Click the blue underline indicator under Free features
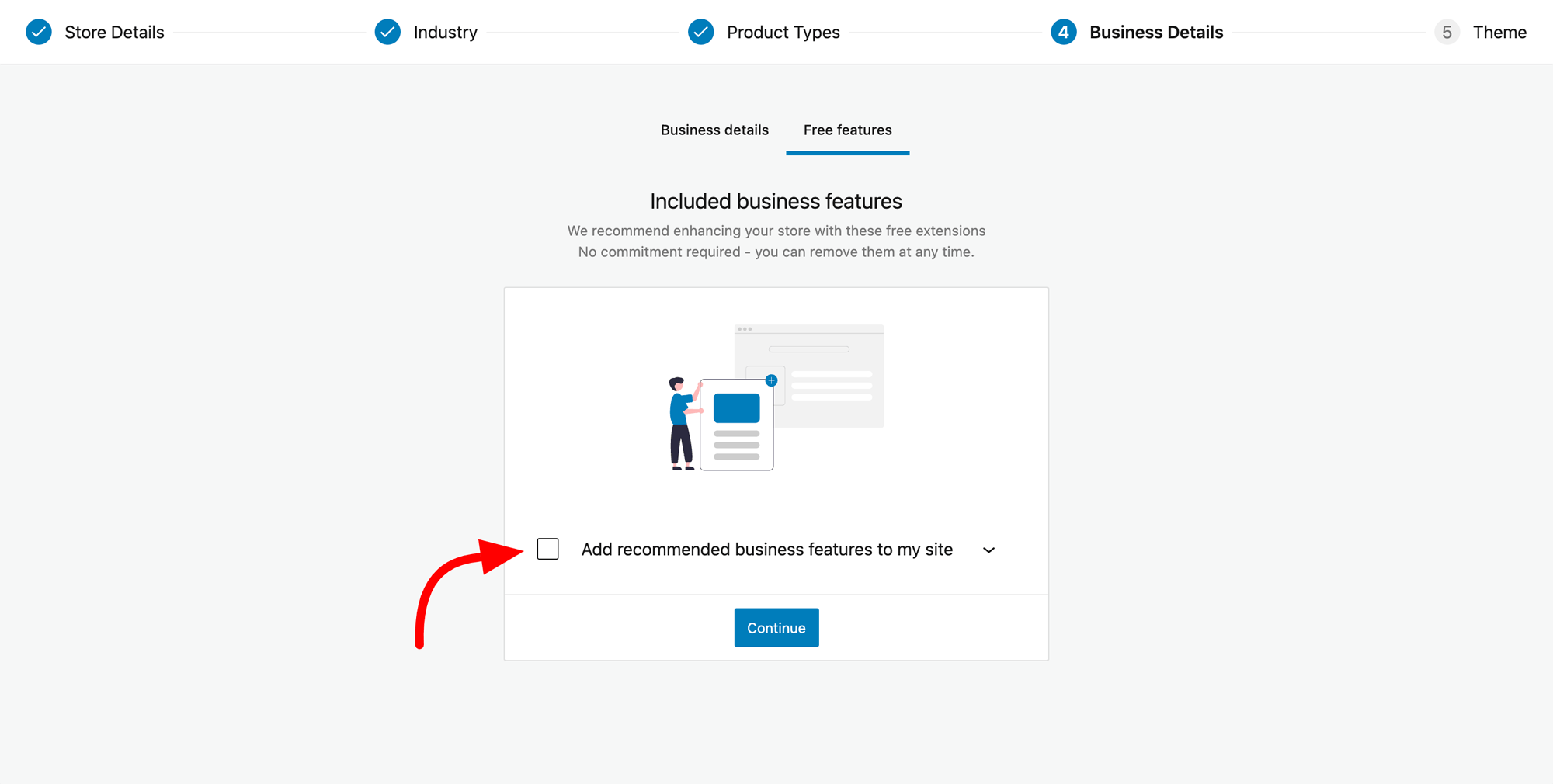Image resolution: width=1553 pixels, height=784 pixels. (847, 154)
